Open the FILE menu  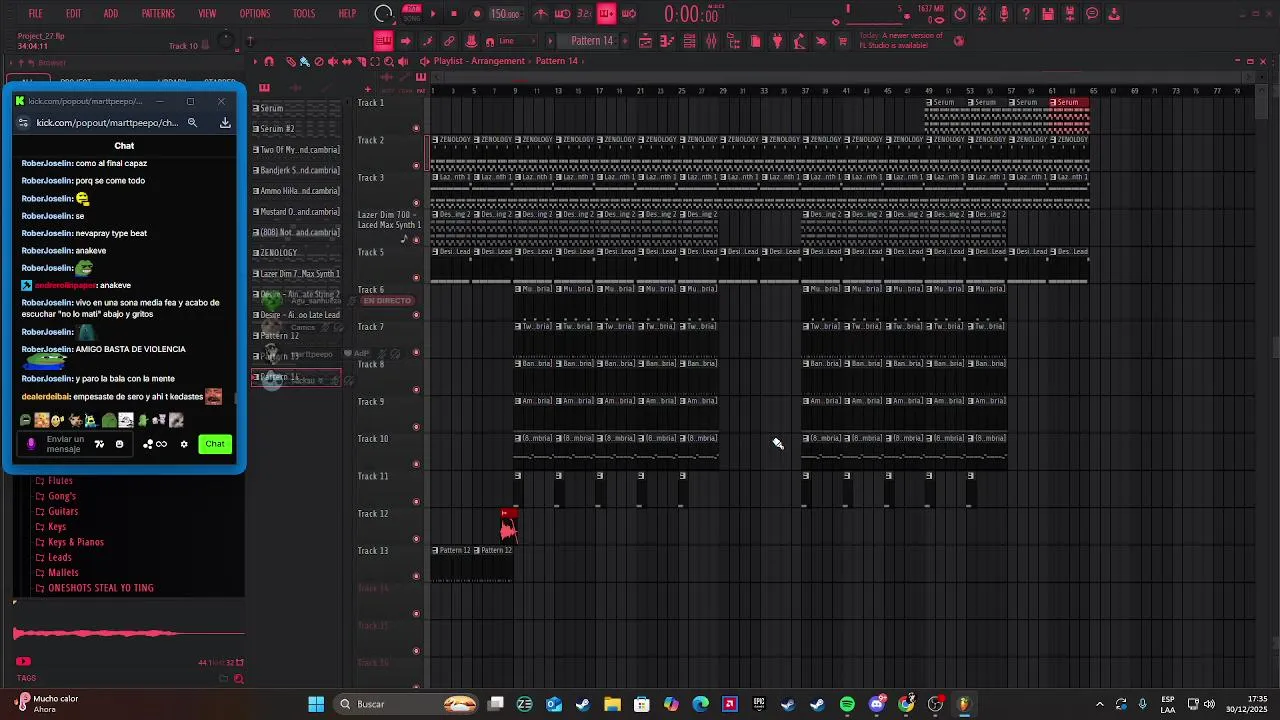[x=36, y=14]
